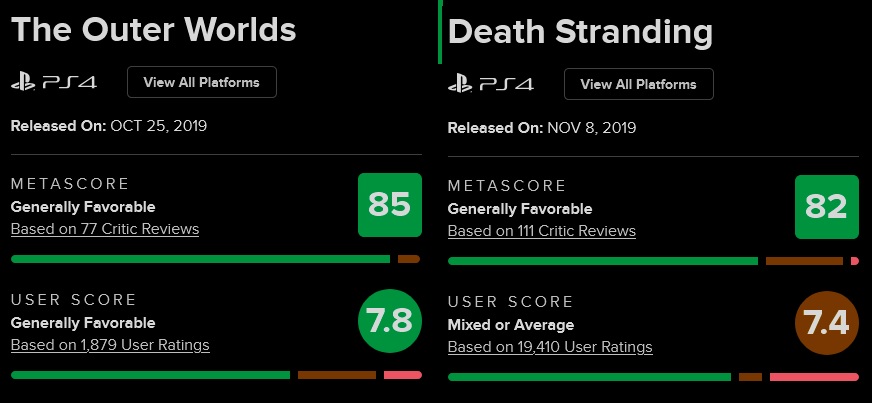Open Based on 77 Critic Reviews link
Screen dimensions: 872x403
105,229
